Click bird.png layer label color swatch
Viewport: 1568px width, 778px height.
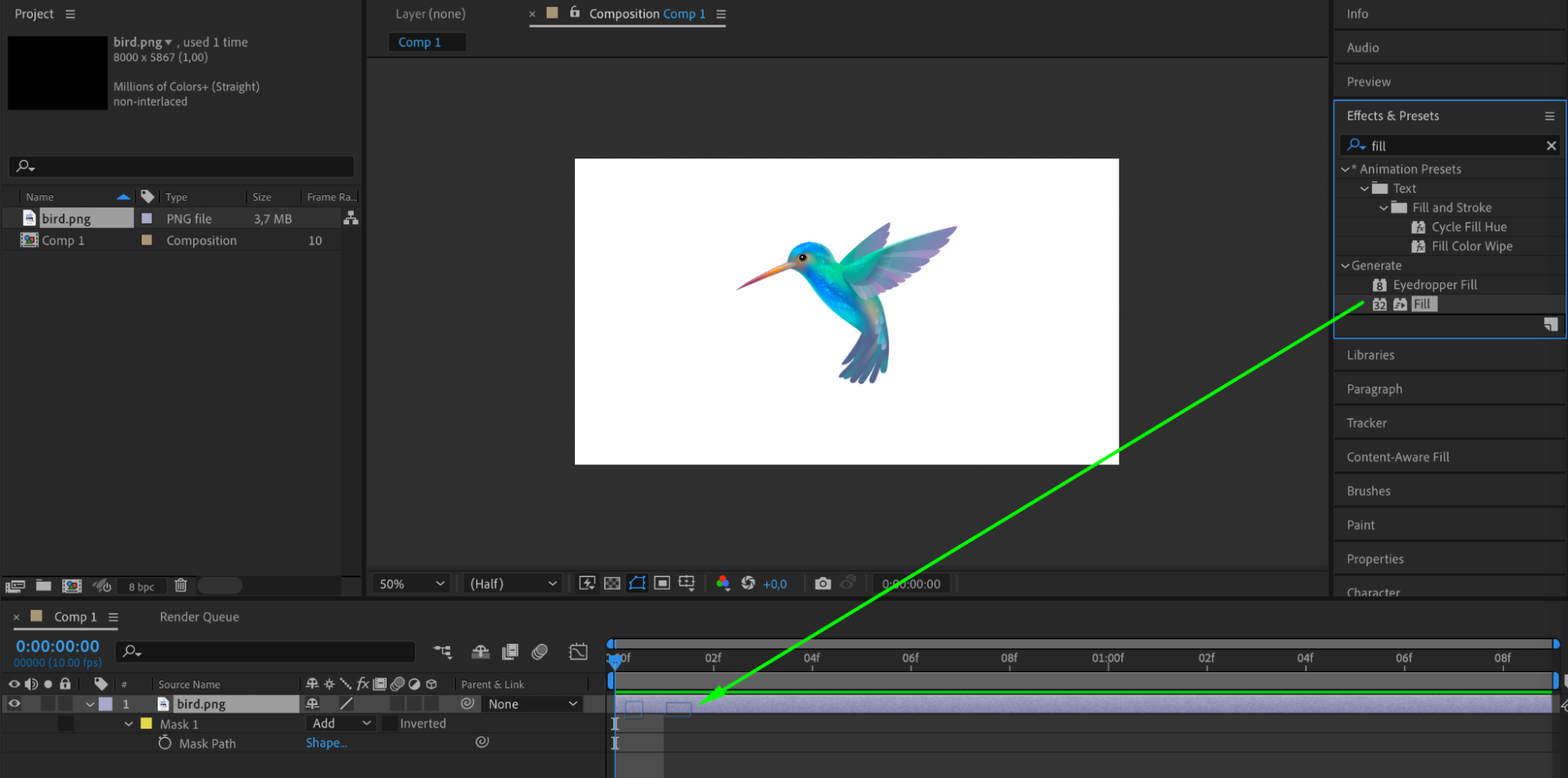coord(105,703)
